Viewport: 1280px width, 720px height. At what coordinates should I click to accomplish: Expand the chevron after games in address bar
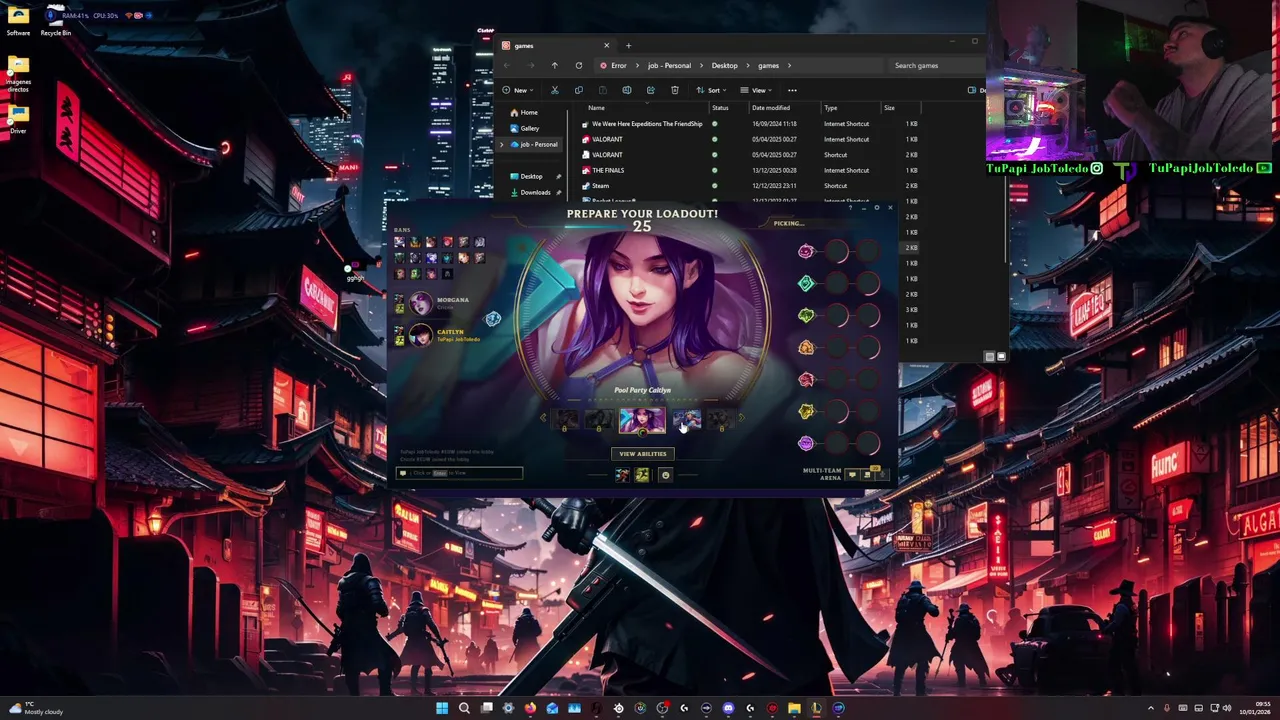[x=790, y=66]
